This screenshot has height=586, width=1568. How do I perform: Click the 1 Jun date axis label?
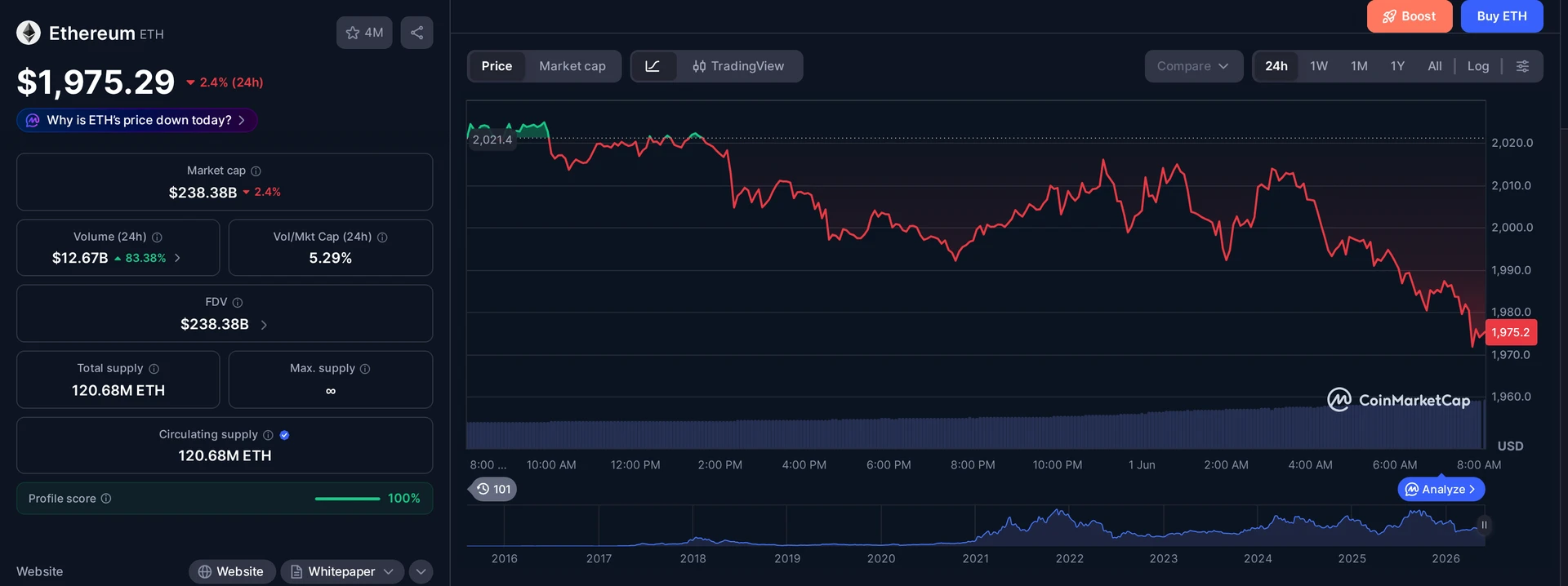[1142, 465]
